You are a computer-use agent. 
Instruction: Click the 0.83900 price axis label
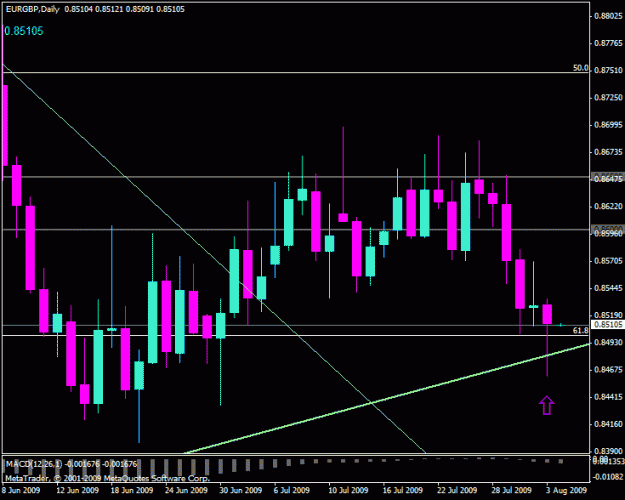point(608,451)
